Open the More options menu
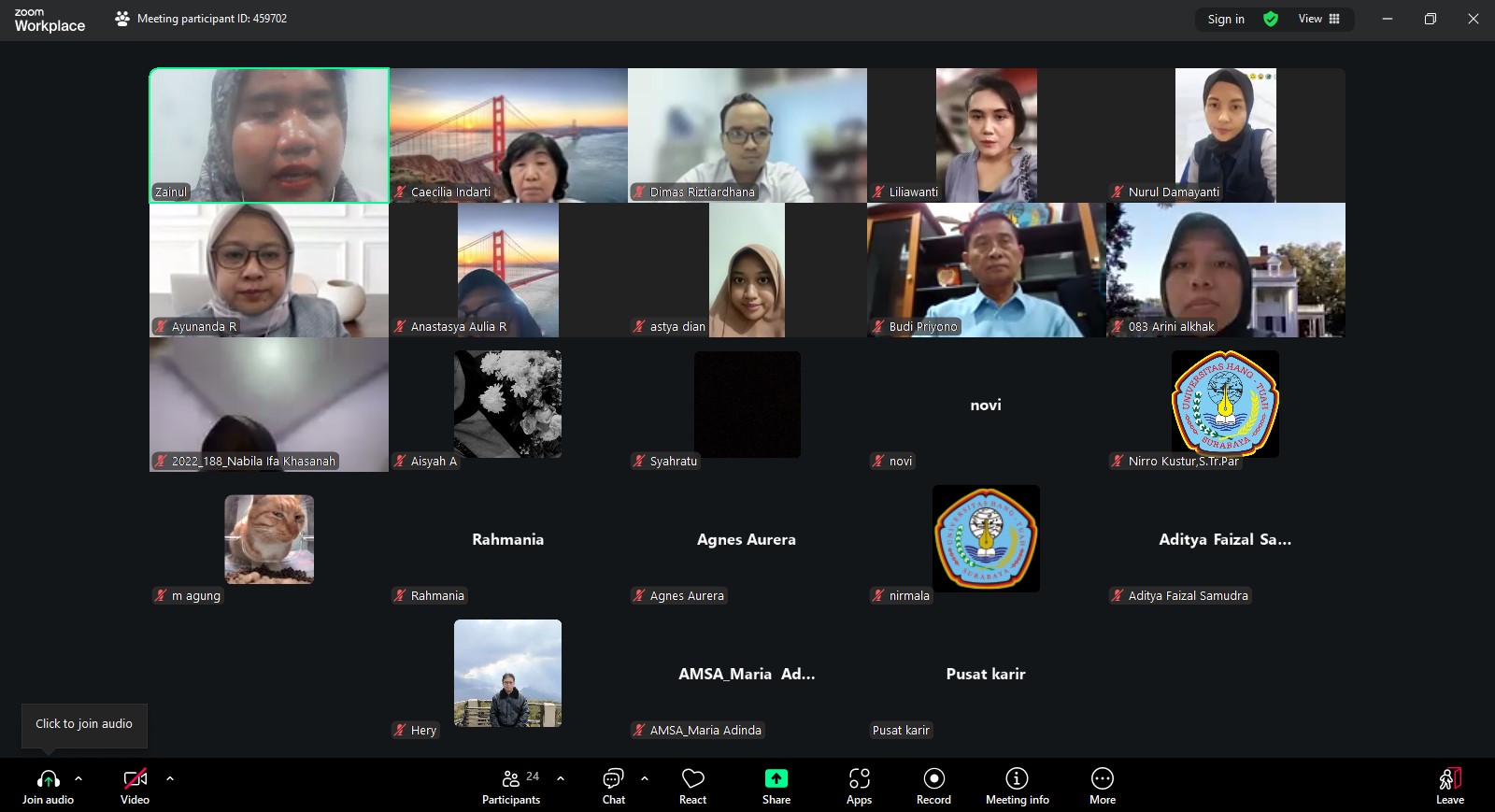Viewport: 1495px width, 812px height. click(x=1102, y=786)
